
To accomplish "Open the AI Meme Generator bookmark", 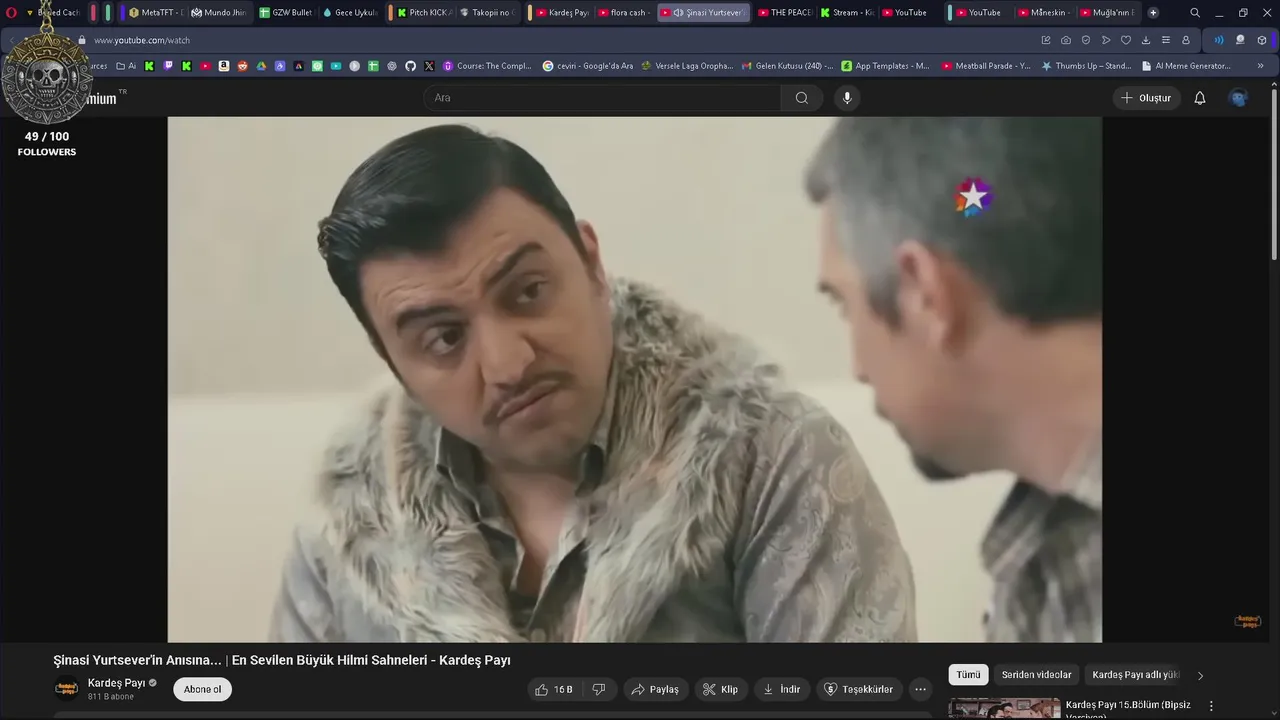I will [x=1186, y=66].
